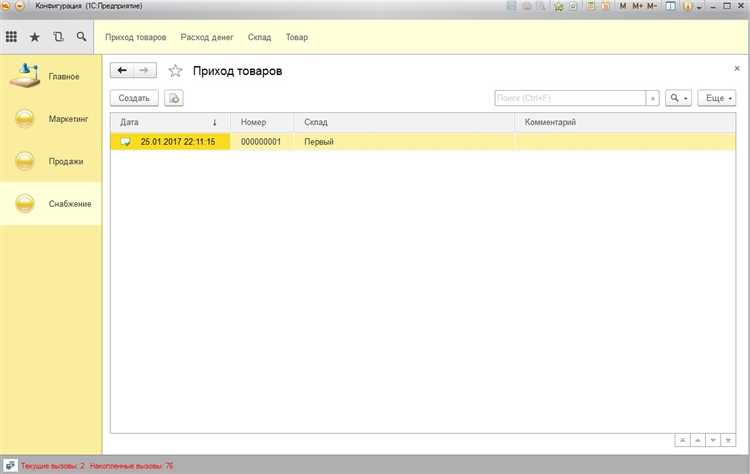This screenshot has height=474, width=750.
Task: Open Товар command link
Action: tap(297, 37)
